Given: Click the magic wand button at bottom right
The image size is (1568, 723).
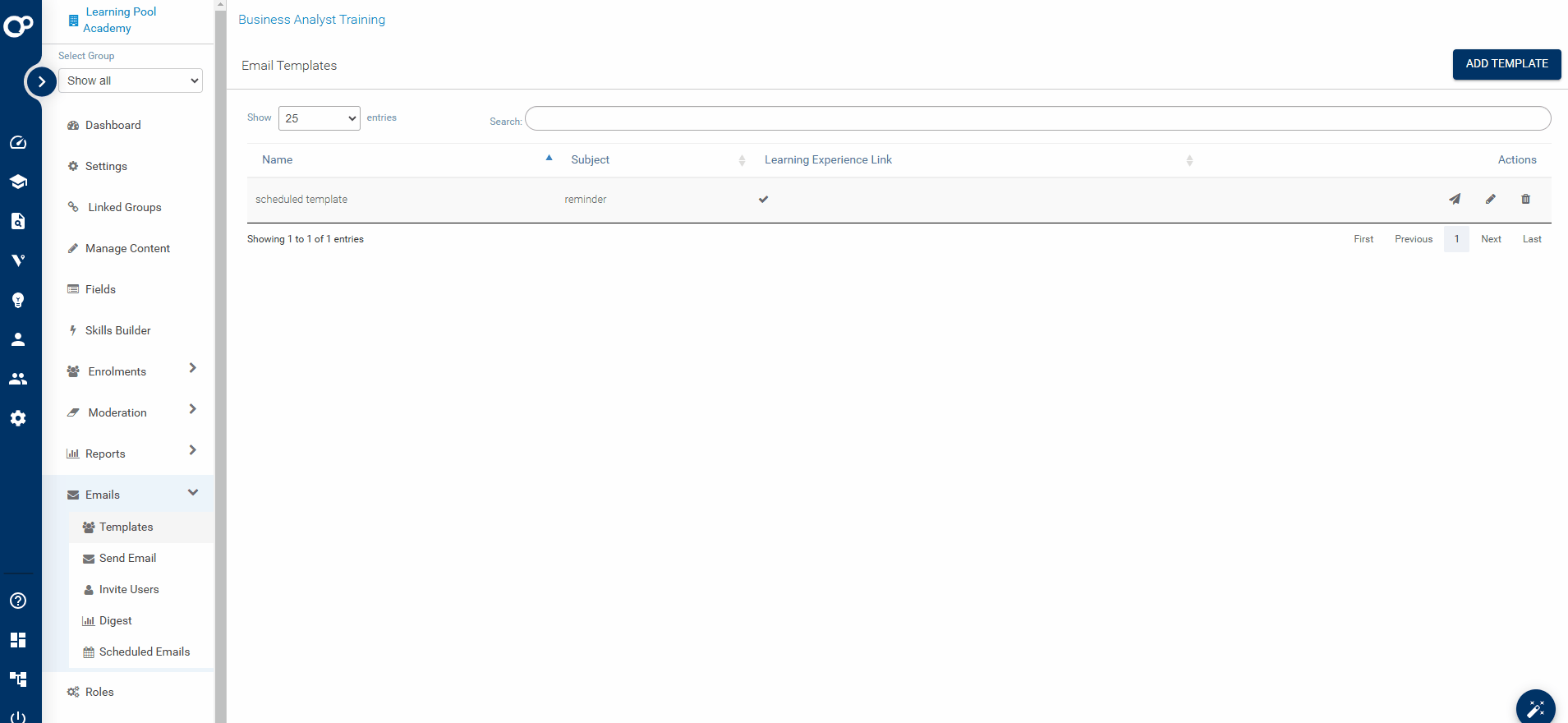Looking at the screenshot, I should point(1535,707).
